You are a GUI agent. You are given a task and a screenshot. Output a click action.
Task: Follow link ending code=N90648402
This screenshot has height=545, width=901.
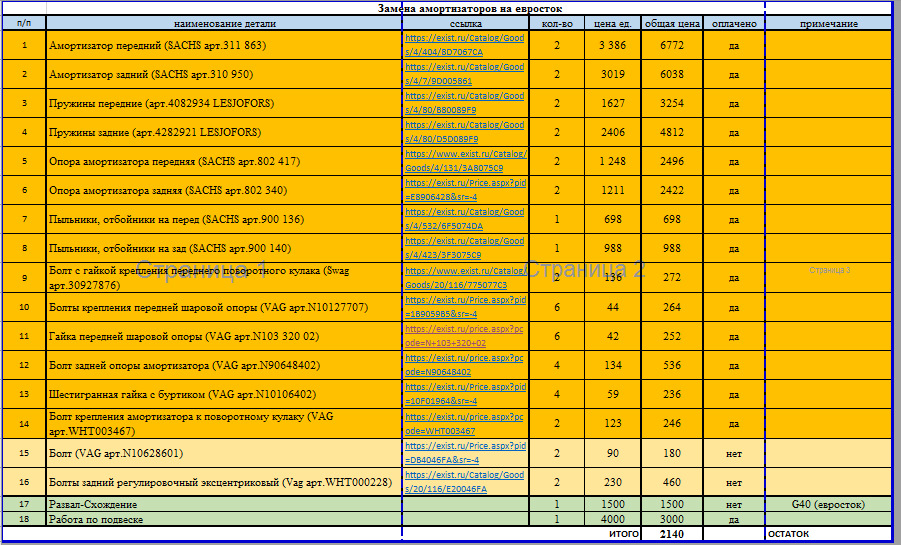(464, 365)
